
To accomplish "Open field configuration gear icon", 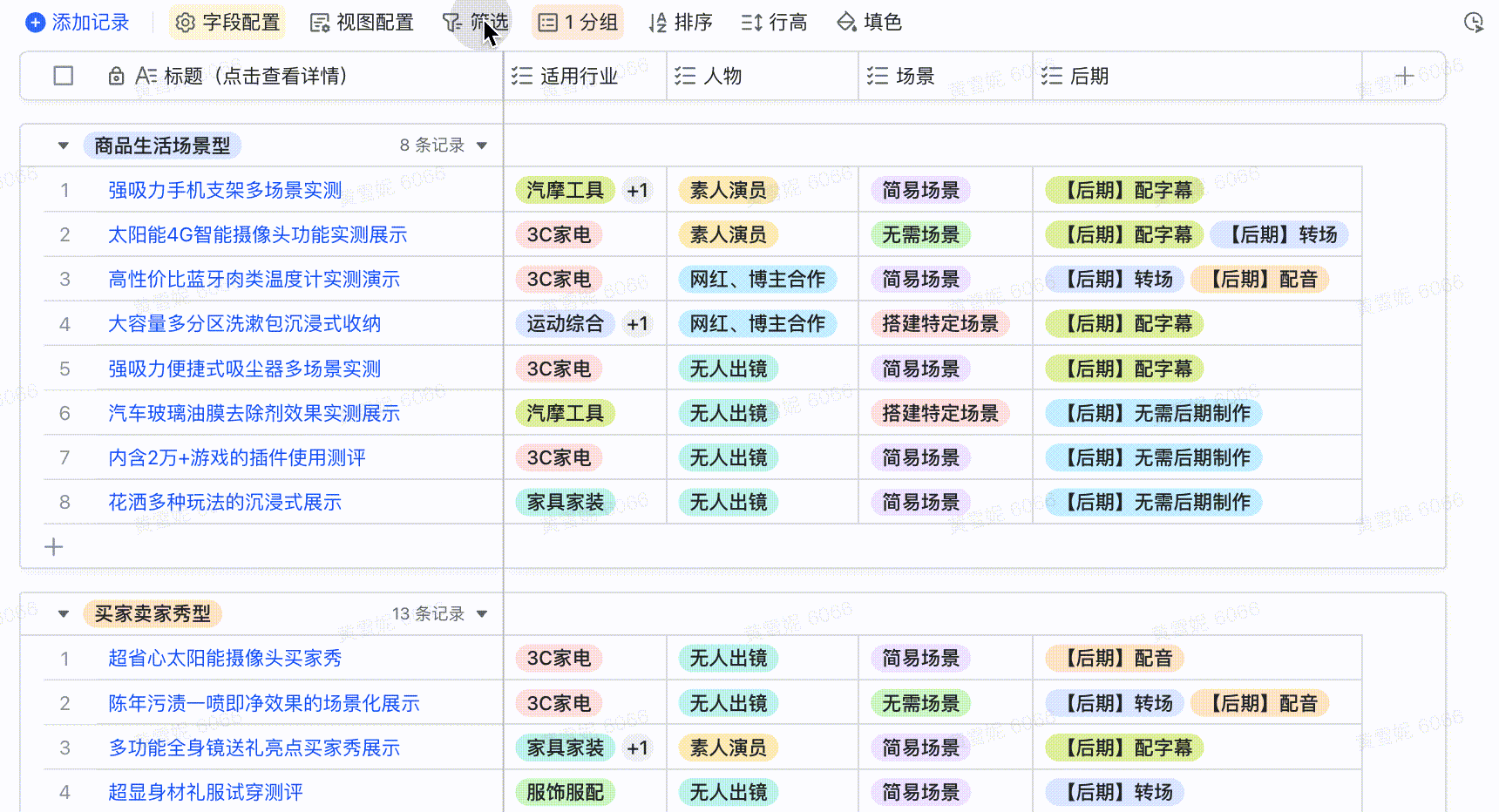I will click(x=185, y=23).
